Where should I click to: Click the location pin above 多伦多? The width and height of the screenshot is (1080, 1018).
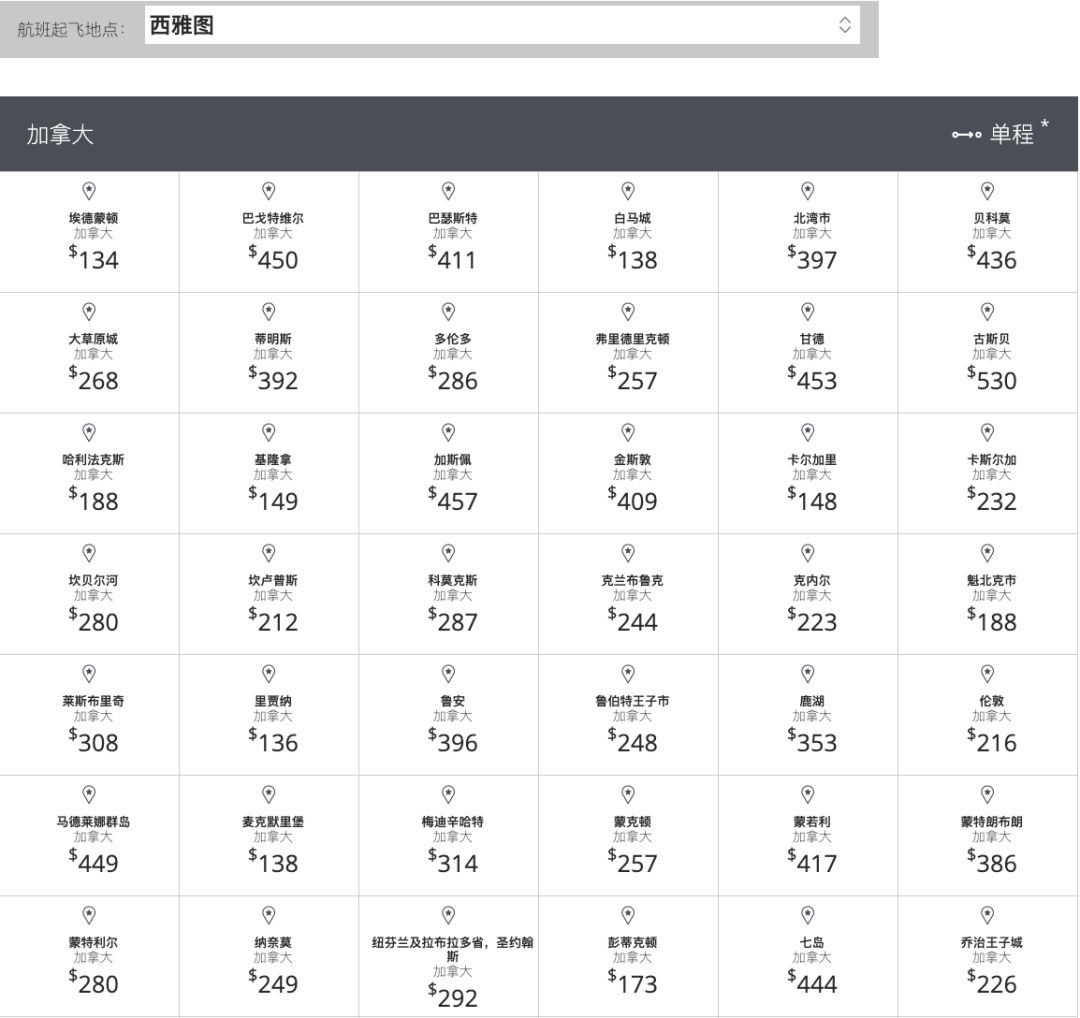tap(448, 311)
